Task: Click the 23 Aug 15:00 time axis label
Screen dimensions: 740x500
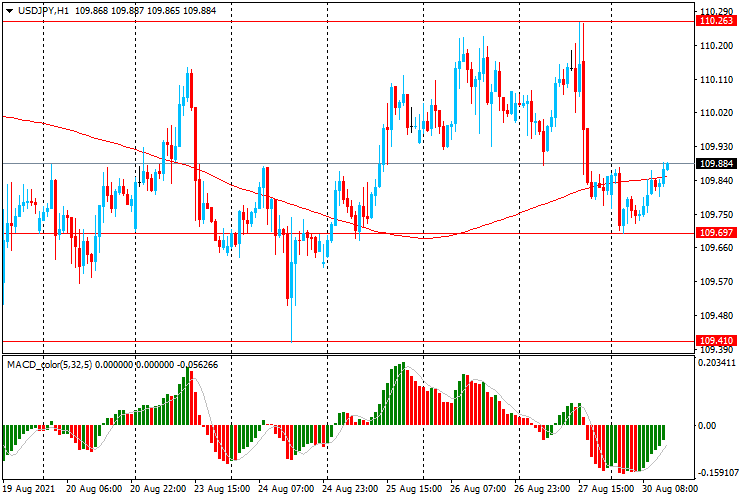Action: (x=222, y=489)
